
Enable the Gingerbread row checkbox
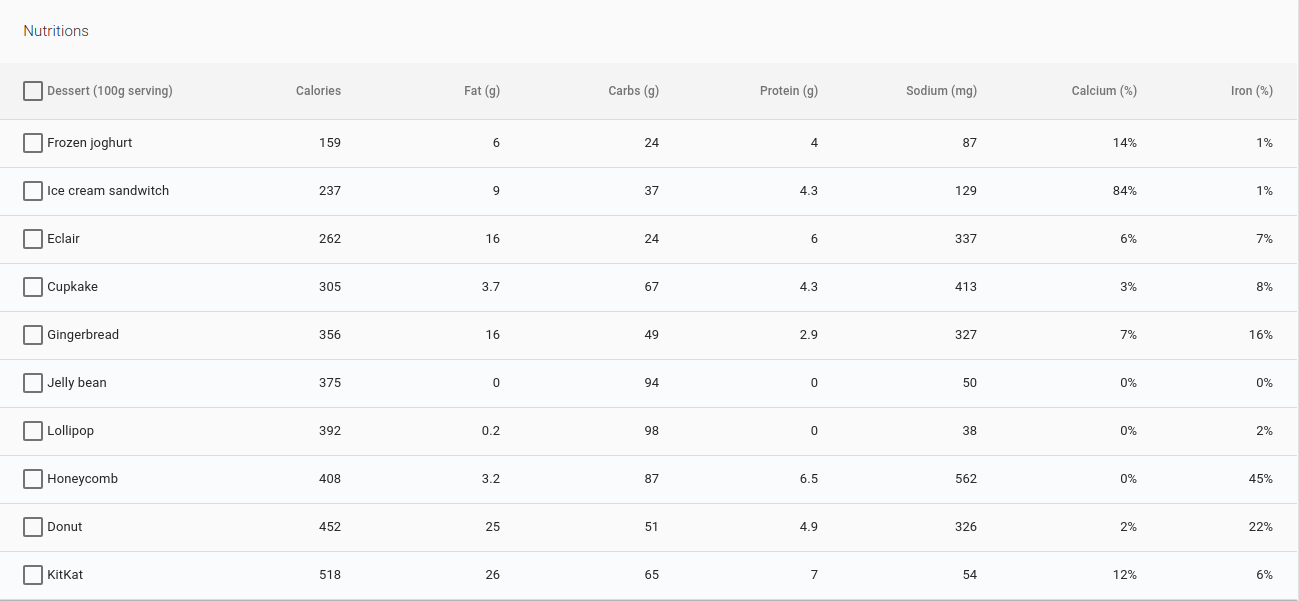(33, 335)
